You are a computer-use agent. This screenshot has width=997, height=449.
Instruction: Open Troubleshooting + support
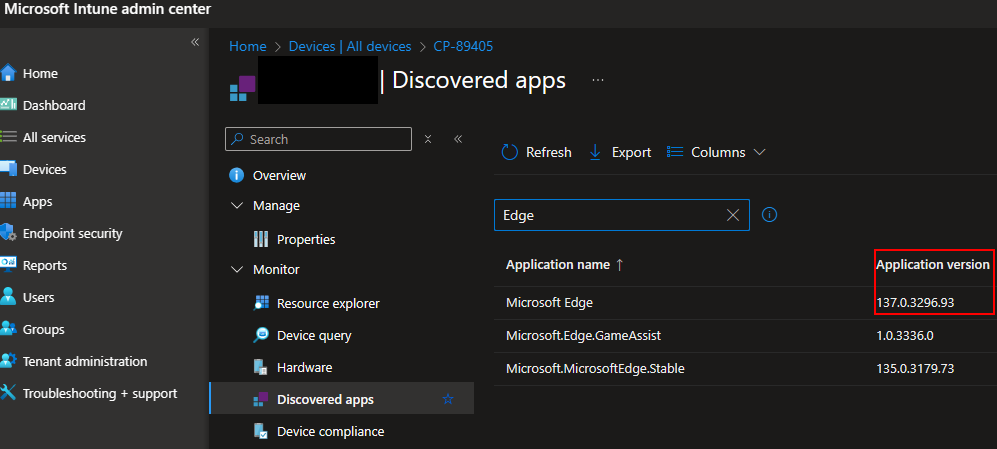coord(100,392)
